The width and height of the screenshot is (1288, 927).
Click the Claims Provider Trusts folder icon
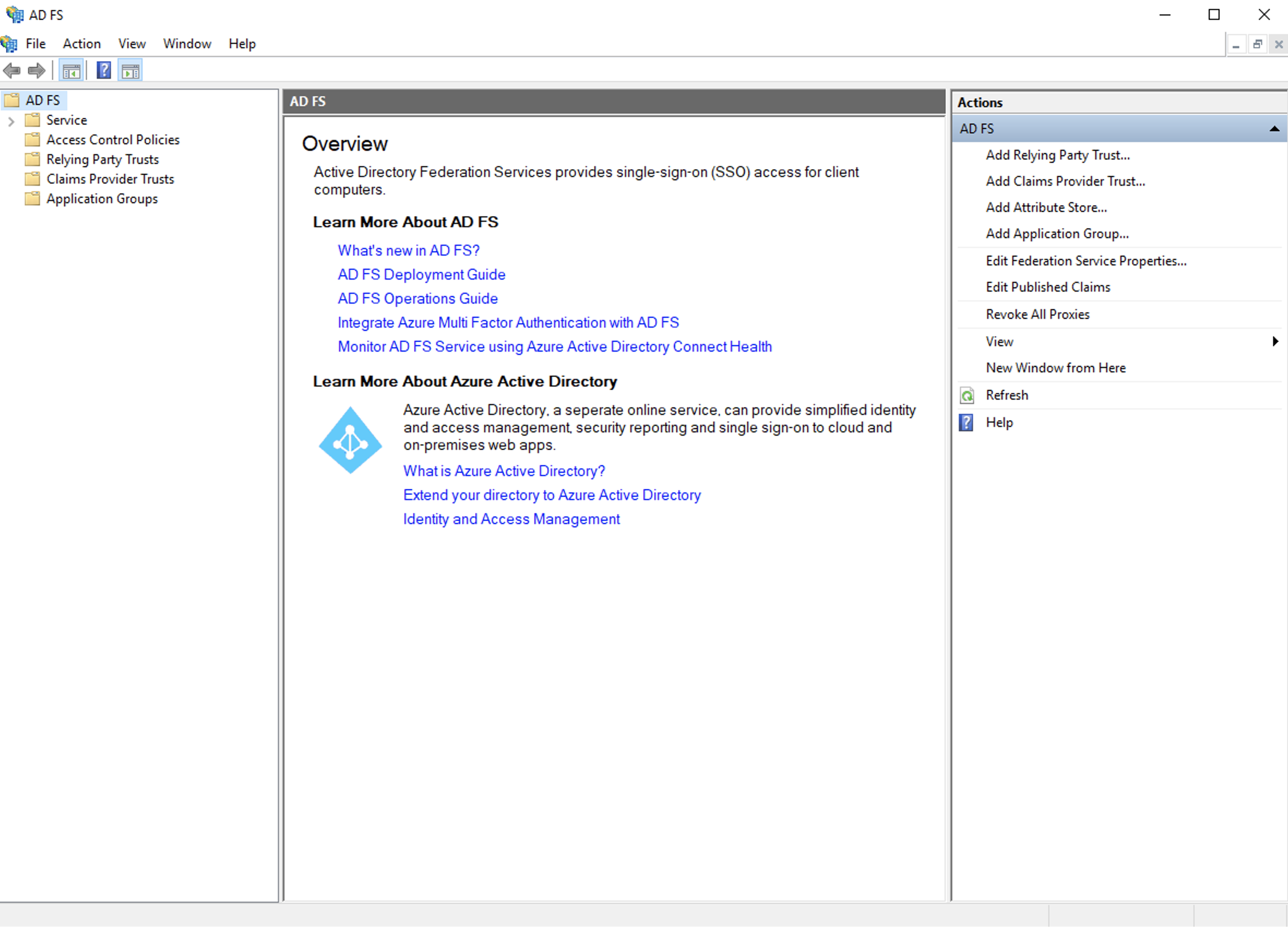coord(33,179)
